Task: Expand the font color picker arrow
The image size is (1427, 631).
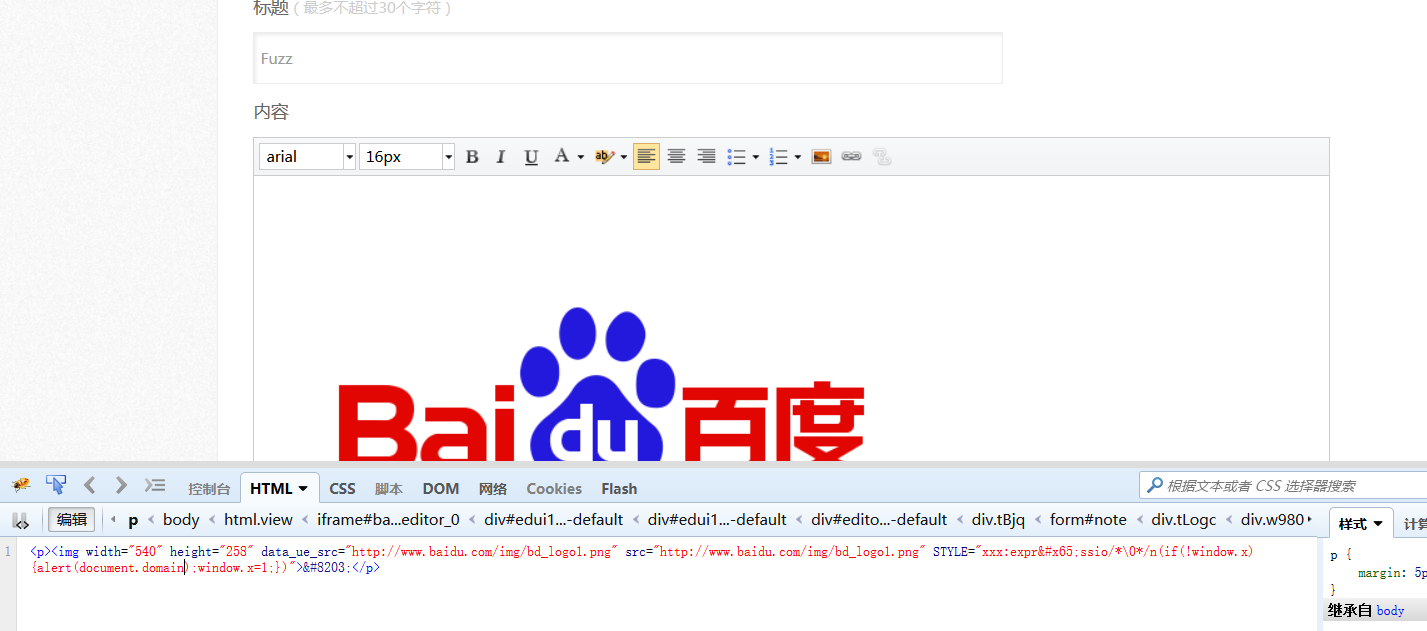Action: click(x=580, y=157)
